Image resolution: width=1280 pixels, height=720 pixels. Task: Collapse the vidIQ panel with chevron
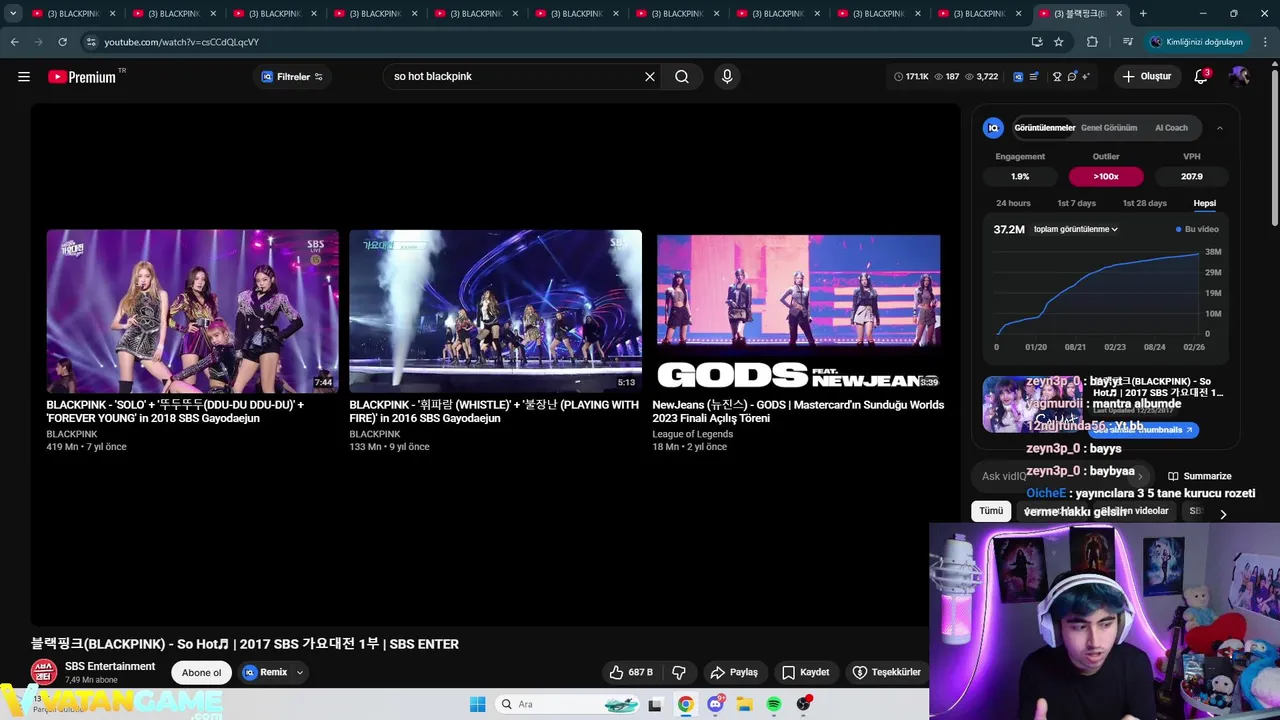[x=1219, y=128]
